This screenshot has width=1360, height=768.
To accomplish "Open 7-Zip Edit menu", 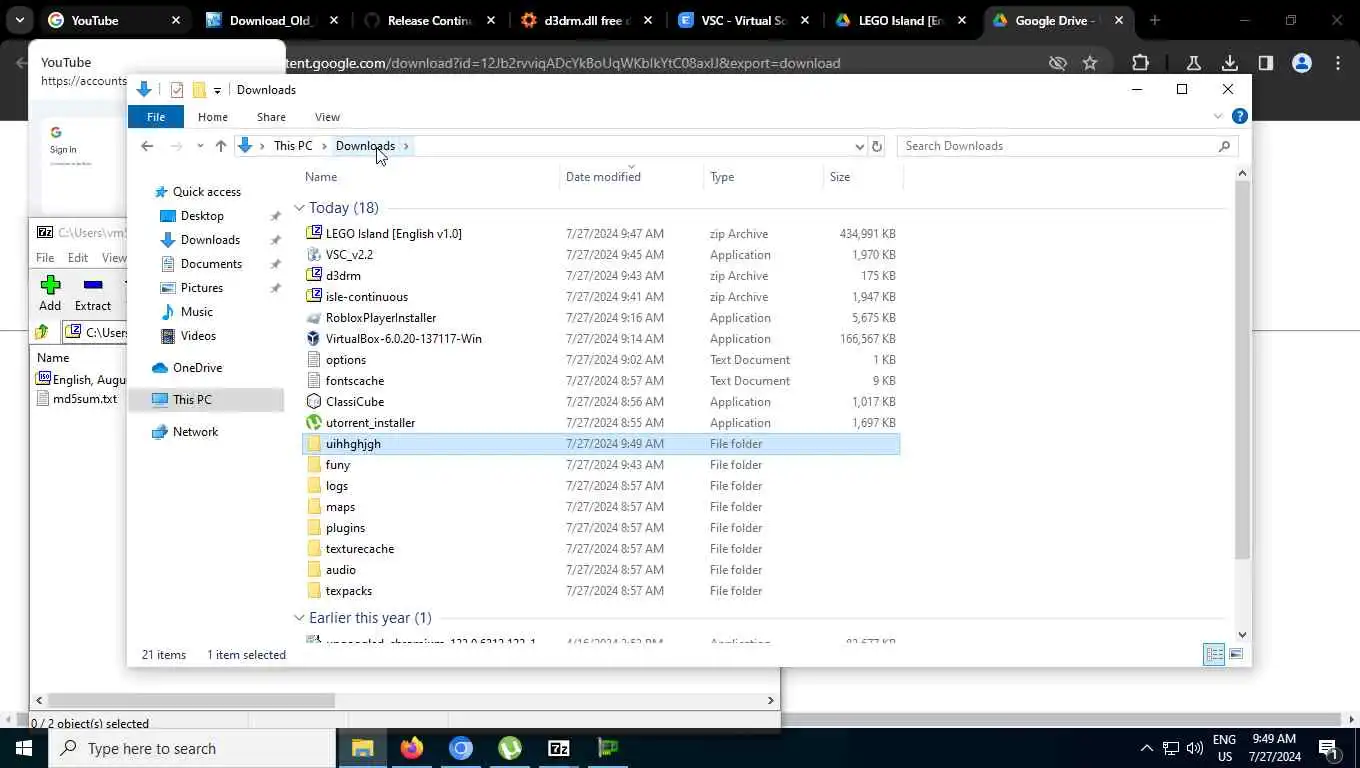I will tap(78, 258).
